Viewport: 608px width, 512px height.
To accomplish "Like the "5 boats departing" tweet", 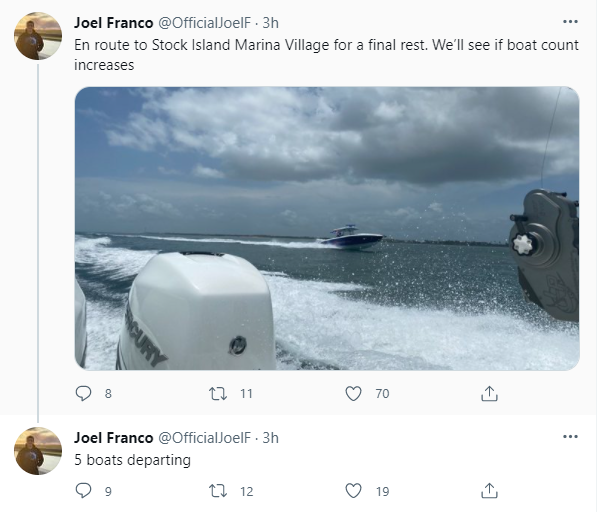I will (353, 491).
